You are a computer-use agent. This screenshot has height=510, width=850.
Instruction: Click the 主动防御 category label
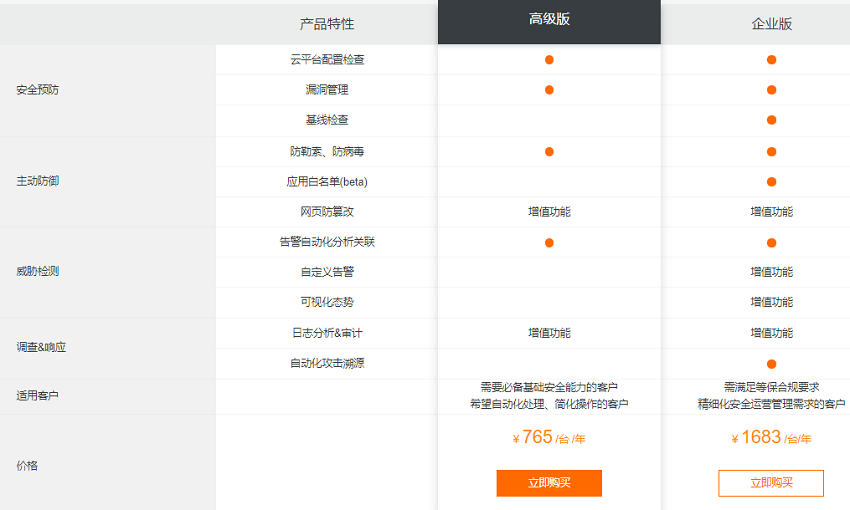(x=37, y=181)
